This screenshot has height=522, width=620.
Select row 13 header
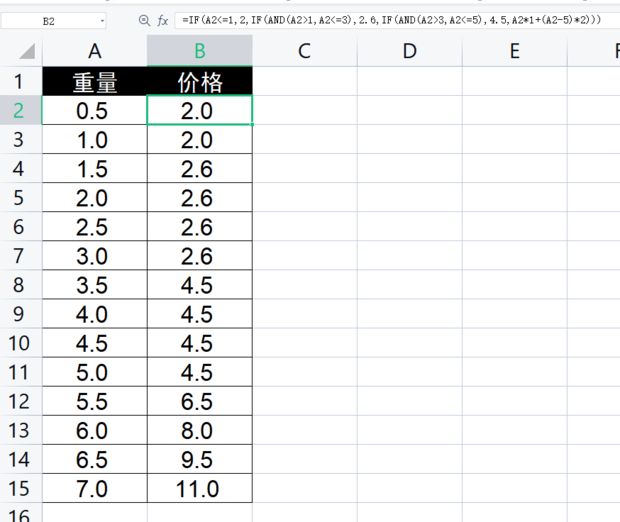click(x=21, y=430)
